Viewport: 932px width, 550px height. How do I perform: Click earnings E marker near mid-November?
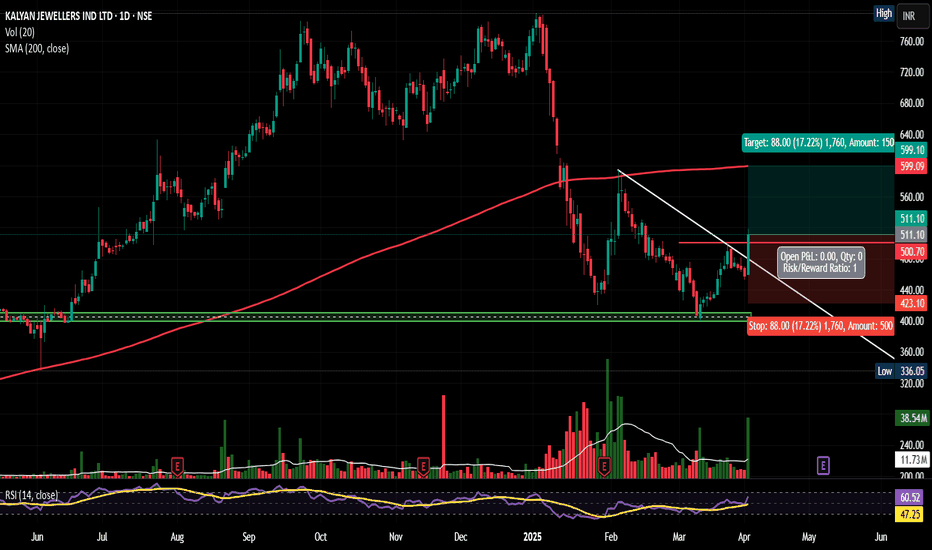(423, 466)
